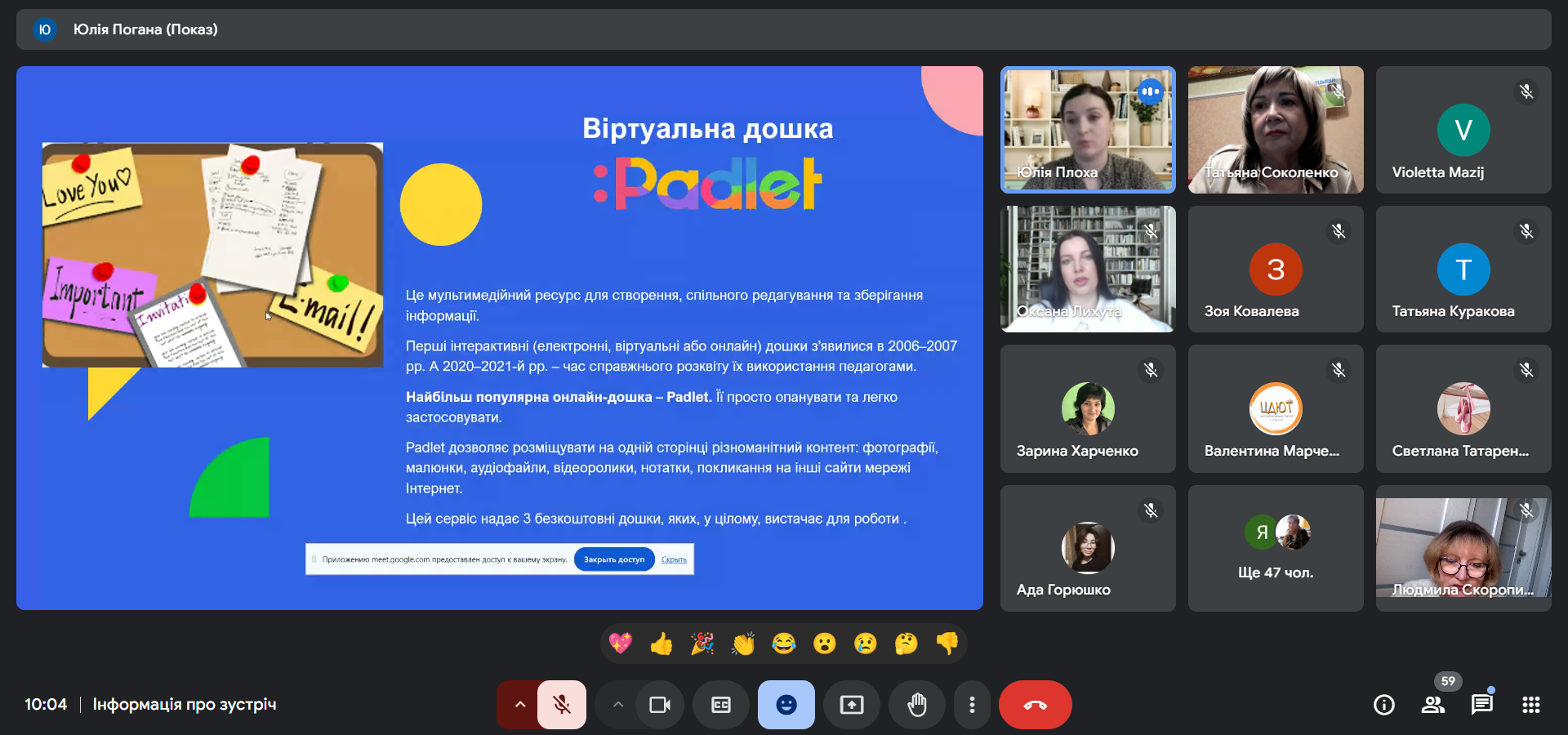The height and width of the screenshot is (735, 1568).
Task: Select Ада Горюшко tile
Action: click(1088, 548)
